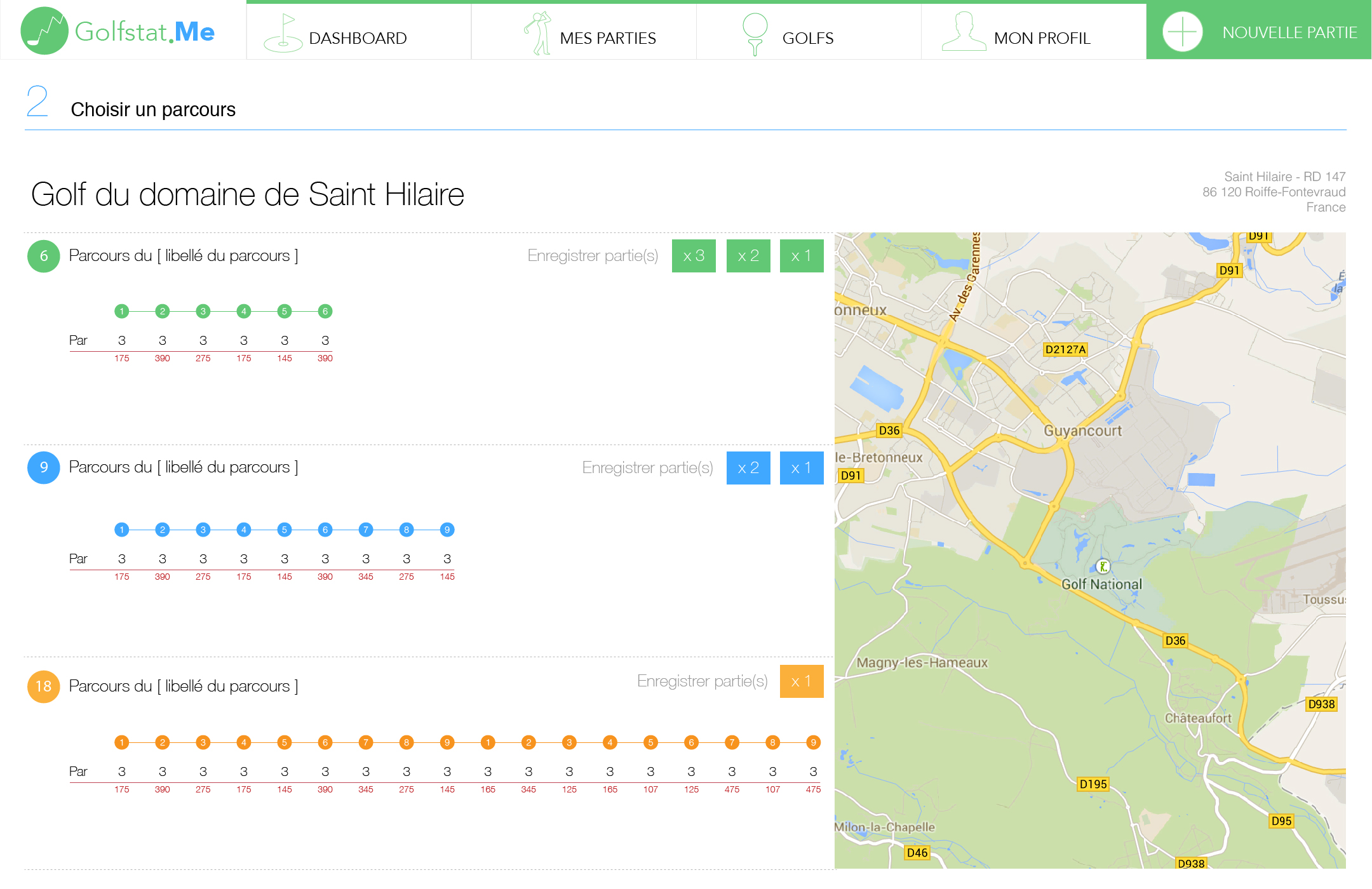Open the Dashboard golf green icon
The image size is (1372, 889).
click(x=283, y=33)
